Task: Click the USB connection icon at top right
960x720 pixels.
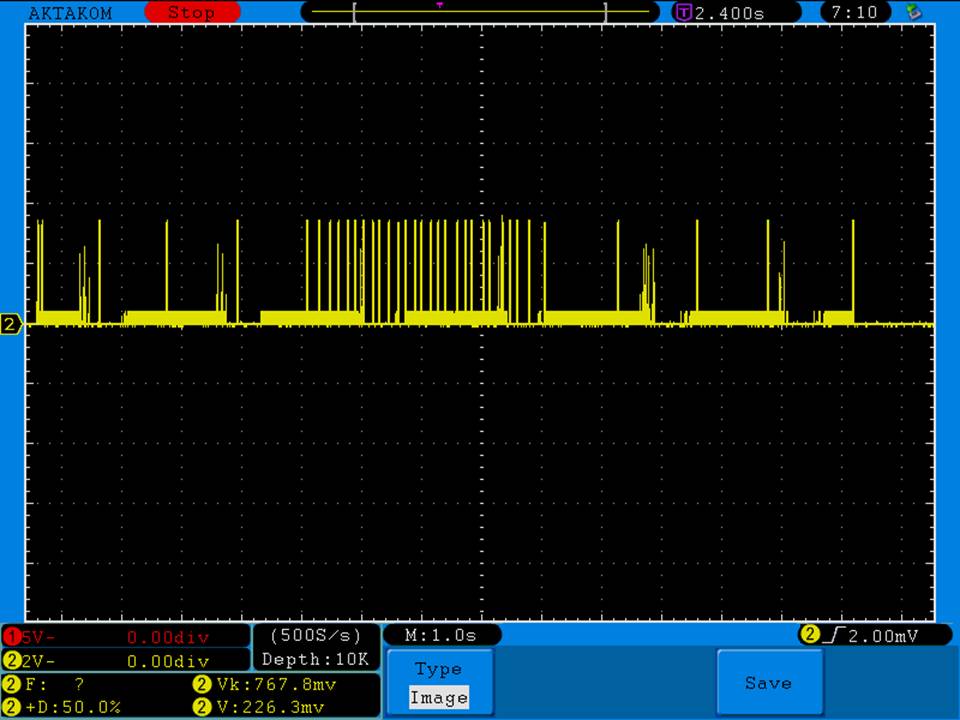Action: [912, 12]
